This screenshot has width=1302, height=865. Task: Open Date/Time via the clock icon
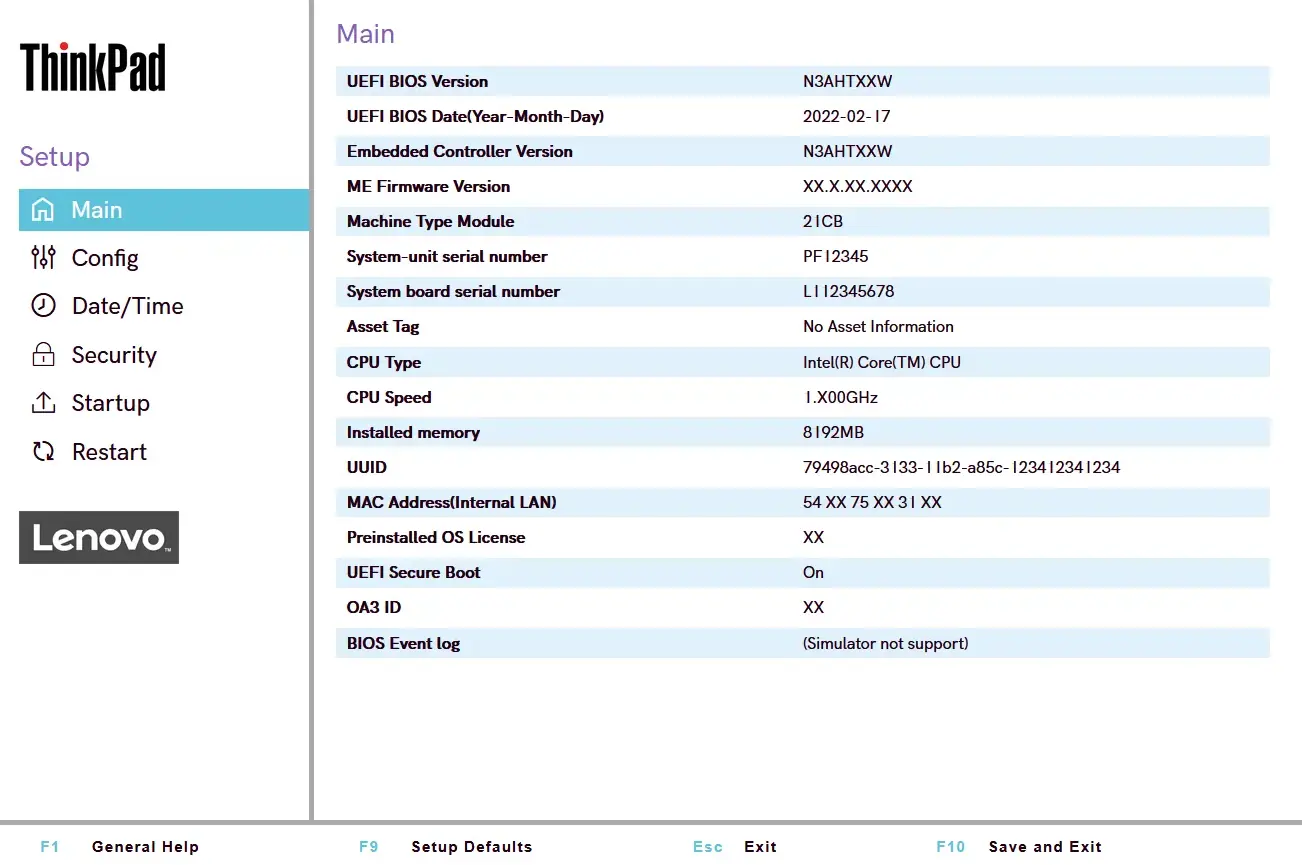point(44,306)
